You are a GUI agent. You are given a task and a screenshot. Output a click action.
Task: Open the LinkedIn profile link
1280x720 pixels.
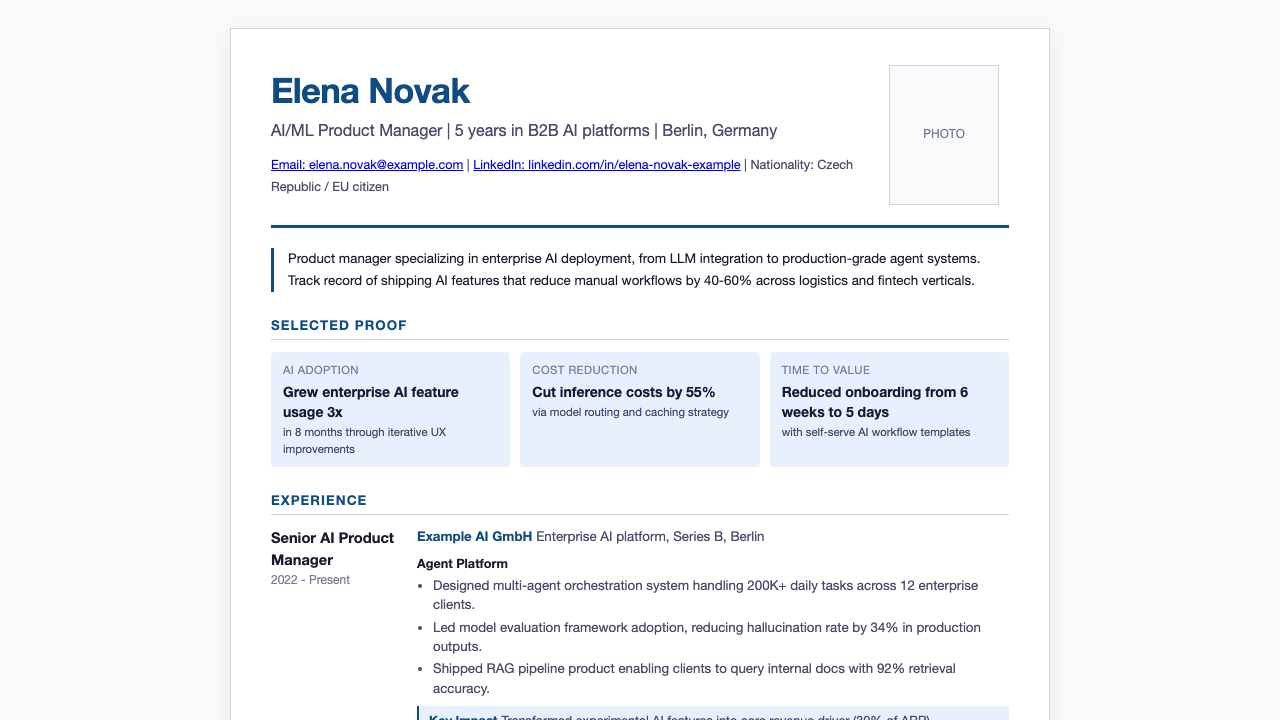tap(607, 165)
